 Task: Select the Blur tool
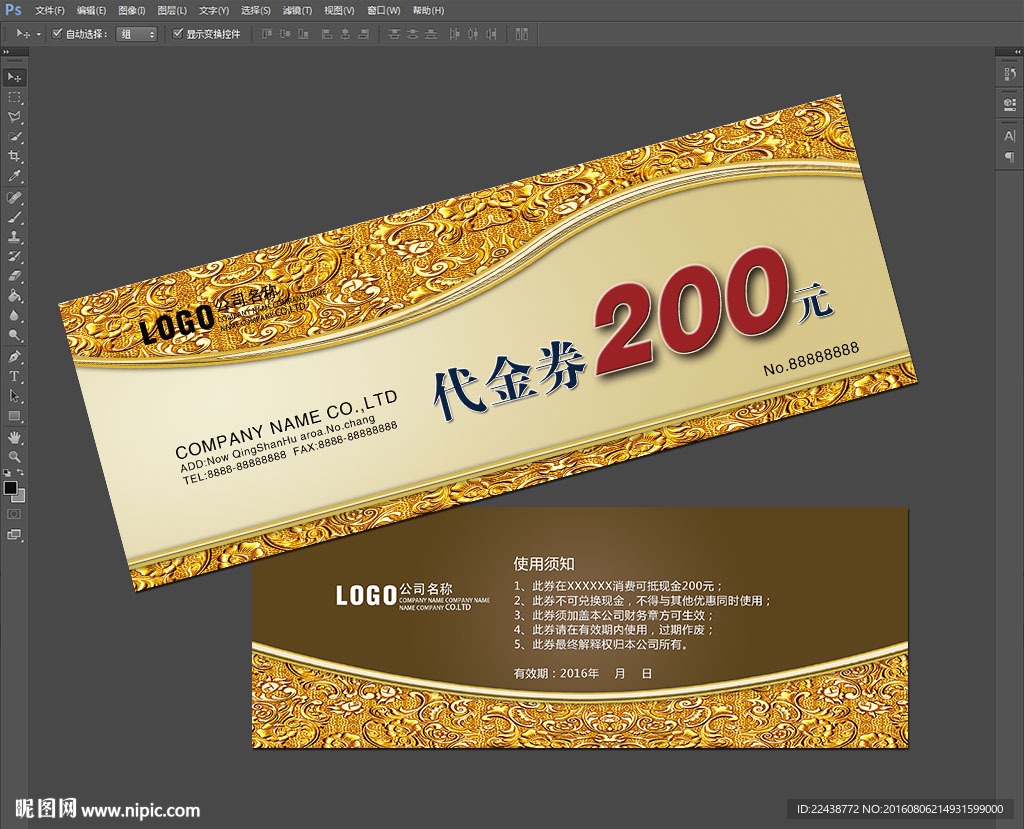[x=14, y=316]
